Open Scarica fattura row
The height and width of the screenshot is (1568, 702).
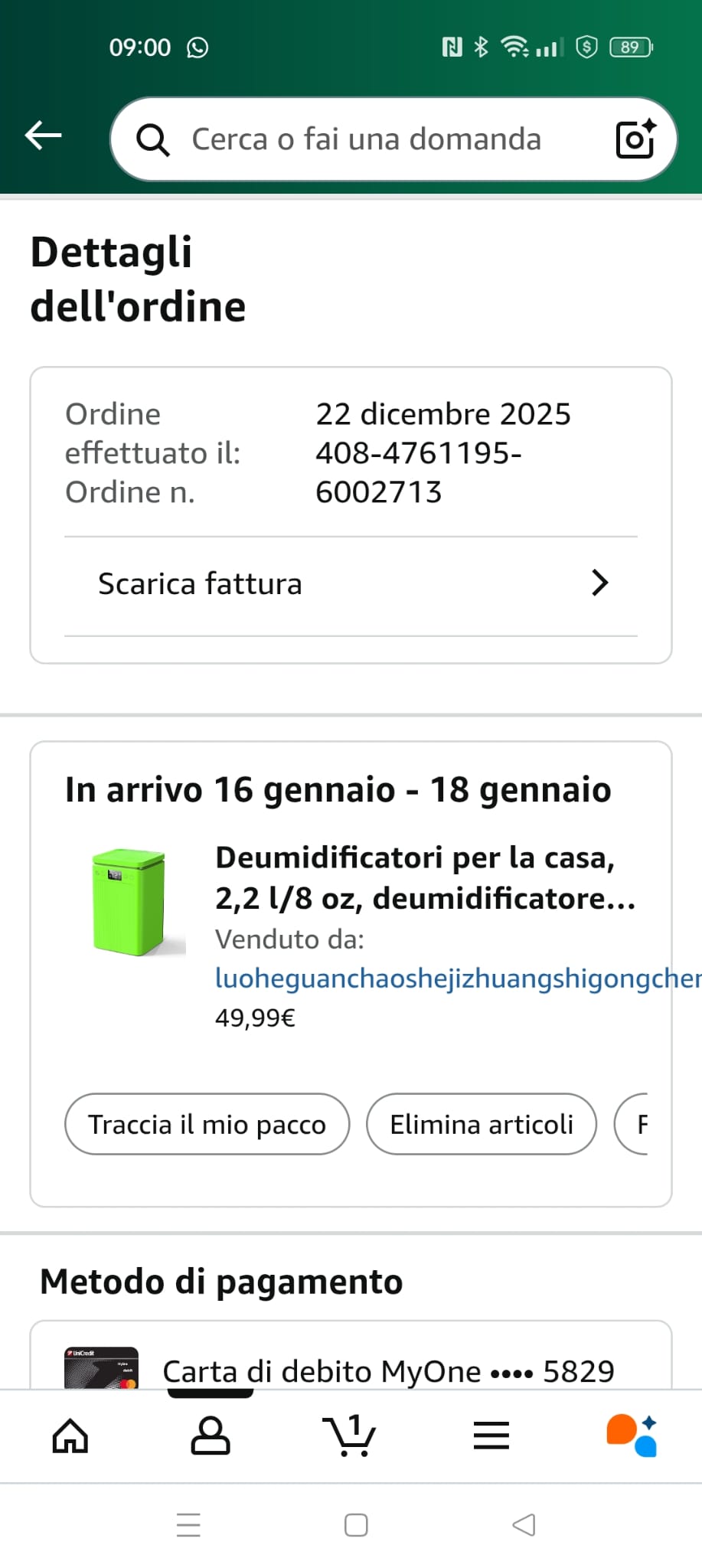[x=306, y=584]
